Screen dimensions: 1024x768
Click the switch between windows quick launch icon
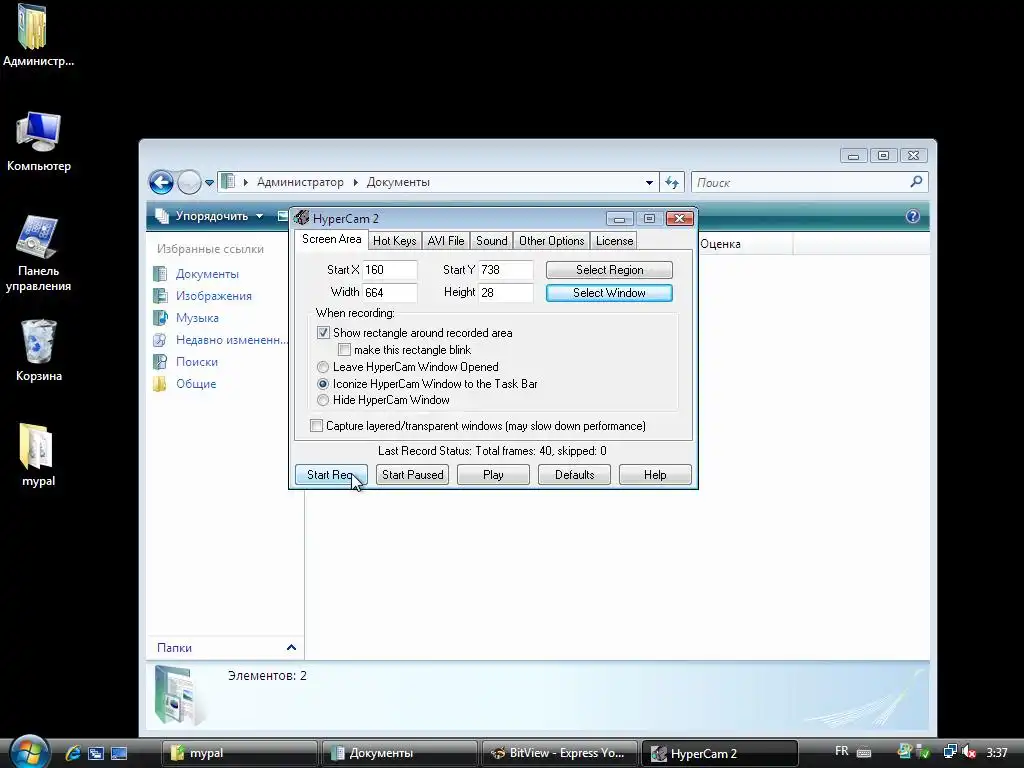point(96,753)
